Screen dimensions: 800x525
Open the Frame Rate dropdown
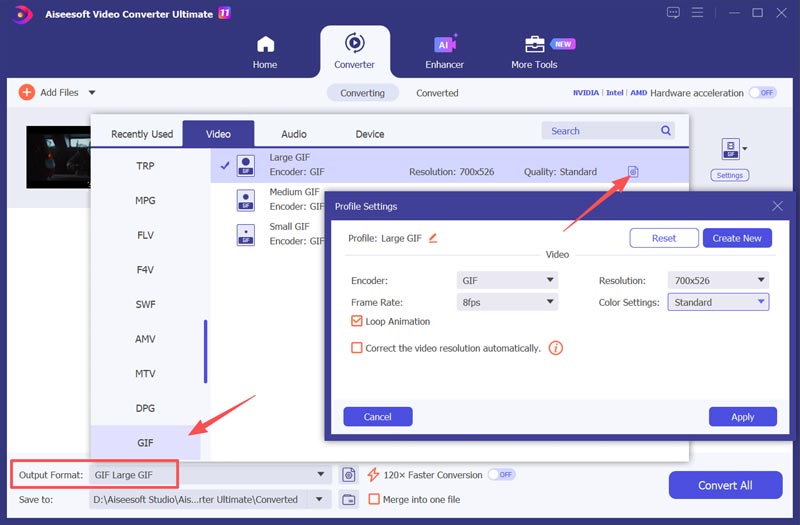tap(507, 302)
